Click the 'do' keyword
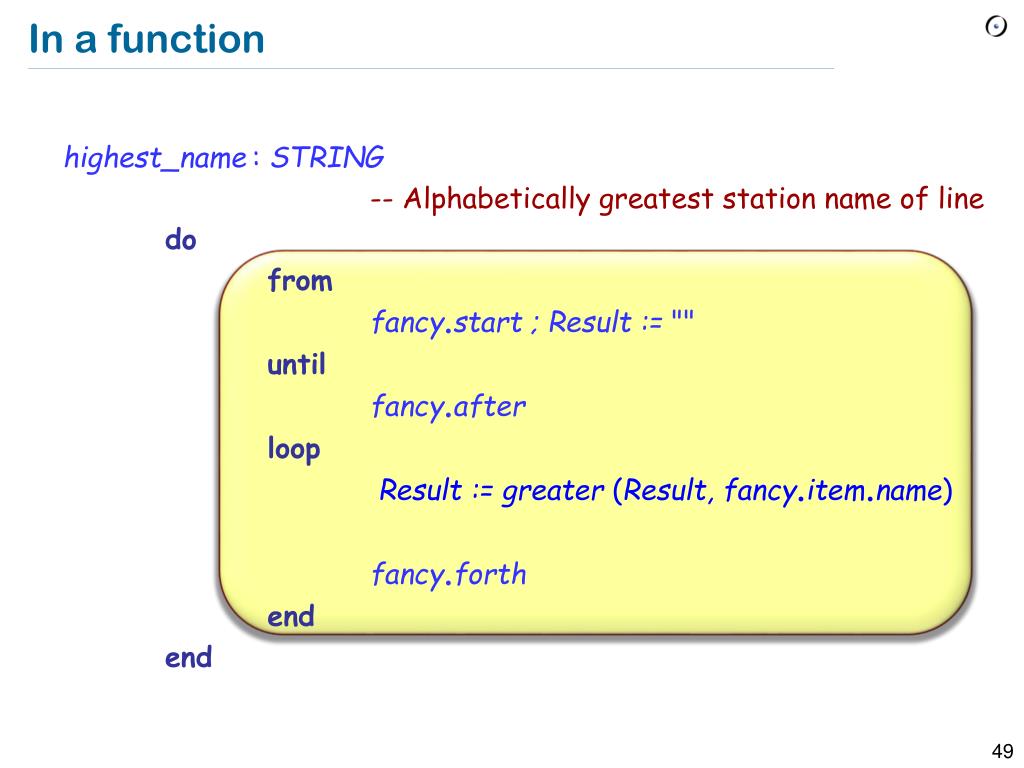 pyautogui.click(x=181, y=240)
